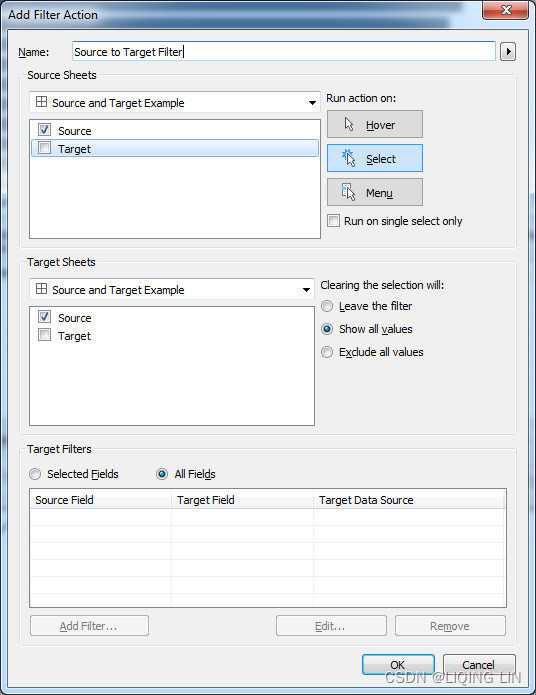536x695 pixels.
Task: Choose Select as run action trigger
Action: click(x=375, y=158)
